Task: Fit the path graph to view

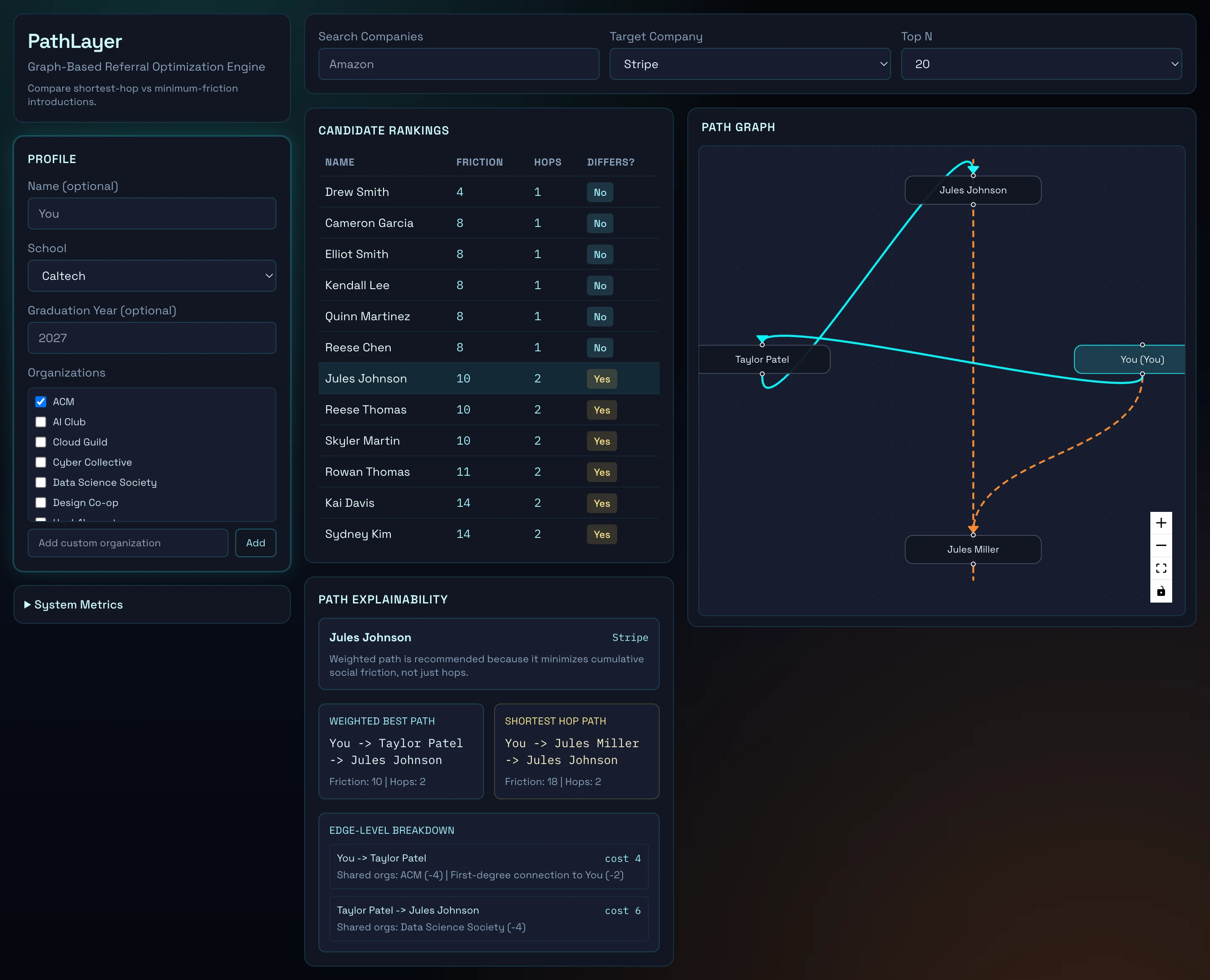Action: click(1160, 569)
